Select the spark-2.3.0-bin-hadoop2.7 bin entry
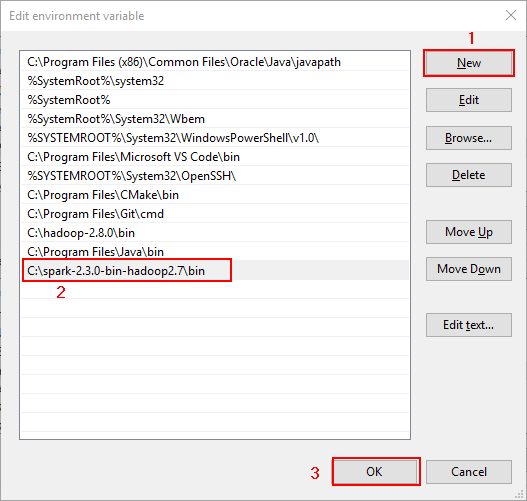The image size is (527, 501). tap(215, 270)
